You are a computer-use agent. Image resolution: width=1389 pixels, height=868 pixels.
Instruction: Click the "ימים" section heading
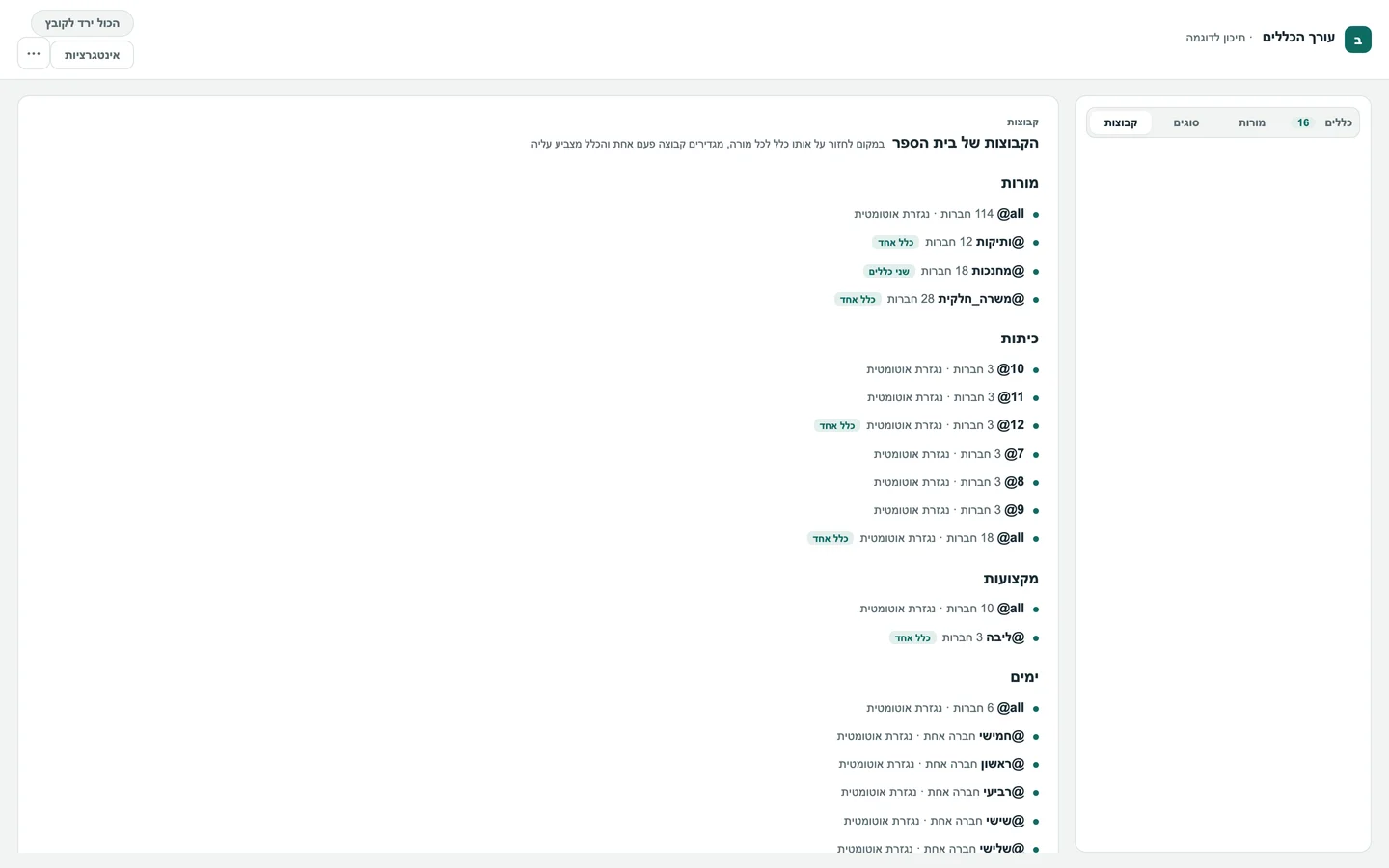[x=1024, y=677]
